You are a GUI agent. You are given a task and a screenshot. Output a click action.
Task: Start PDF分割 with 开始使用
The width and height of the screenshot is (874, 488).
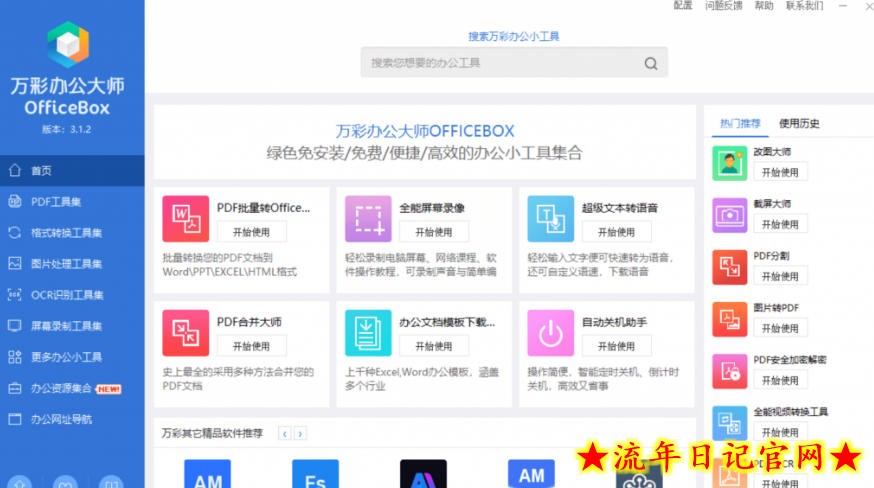(x=780, y=276)
